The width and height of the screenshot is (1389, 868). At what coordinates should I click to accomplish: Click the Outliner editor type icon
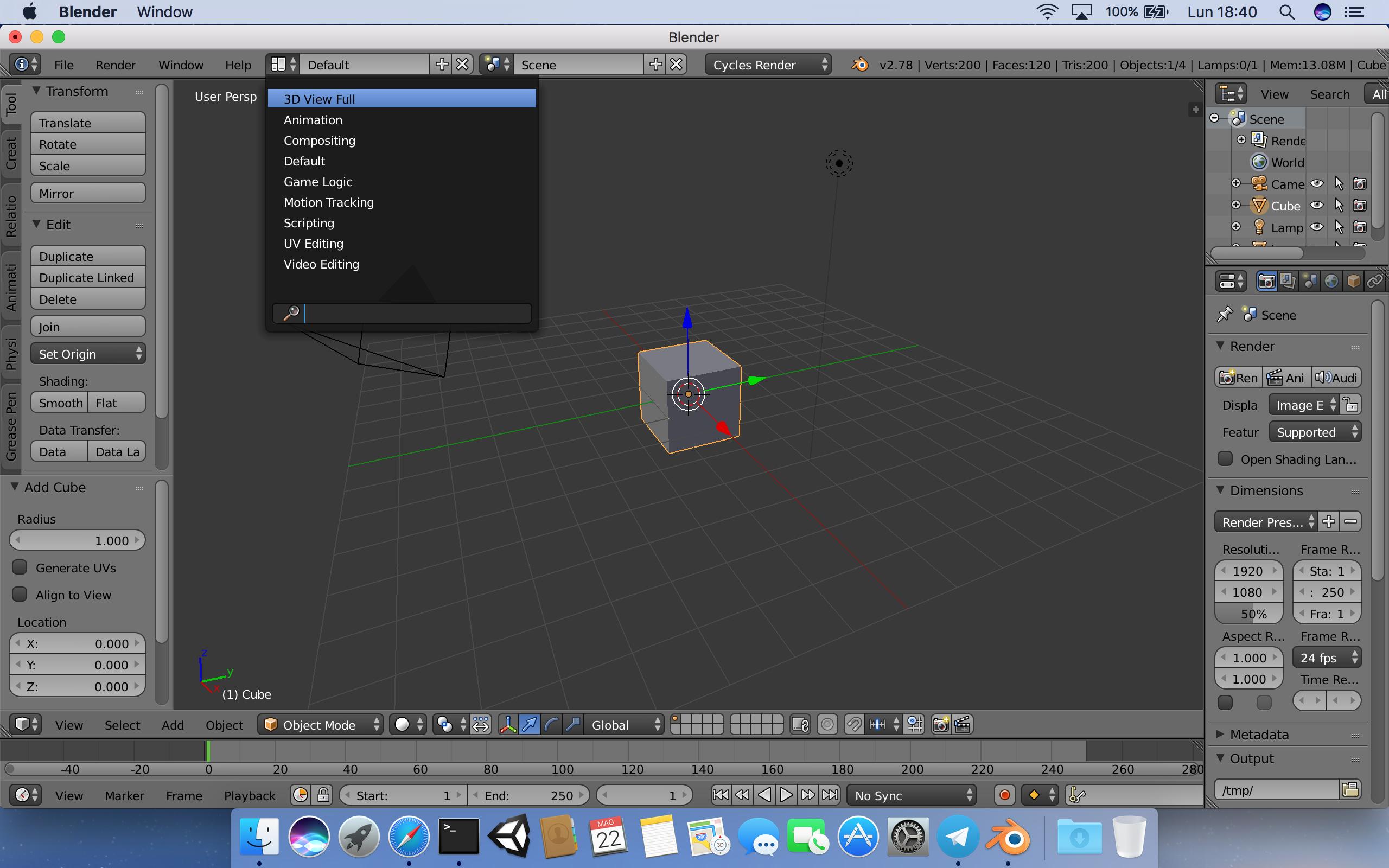click(1232, 93)
